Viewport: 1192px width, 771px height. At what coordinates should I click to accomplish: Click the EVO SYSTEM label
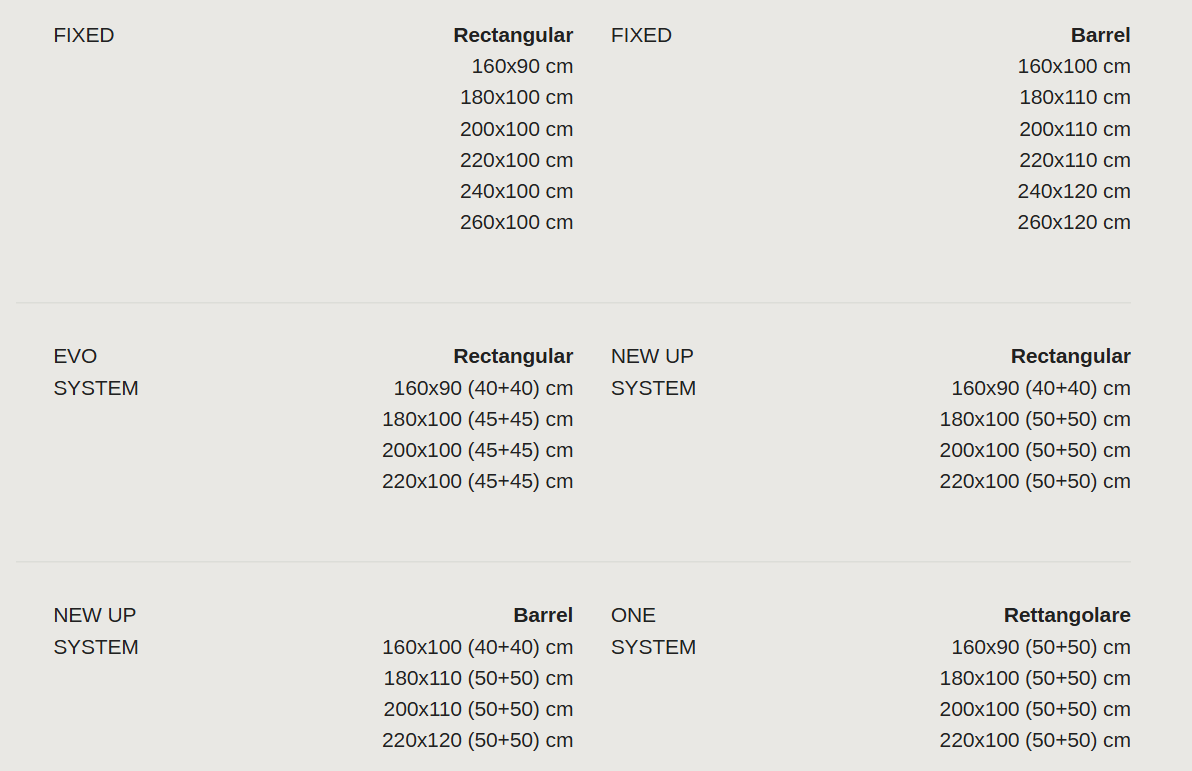coord(96,372)
